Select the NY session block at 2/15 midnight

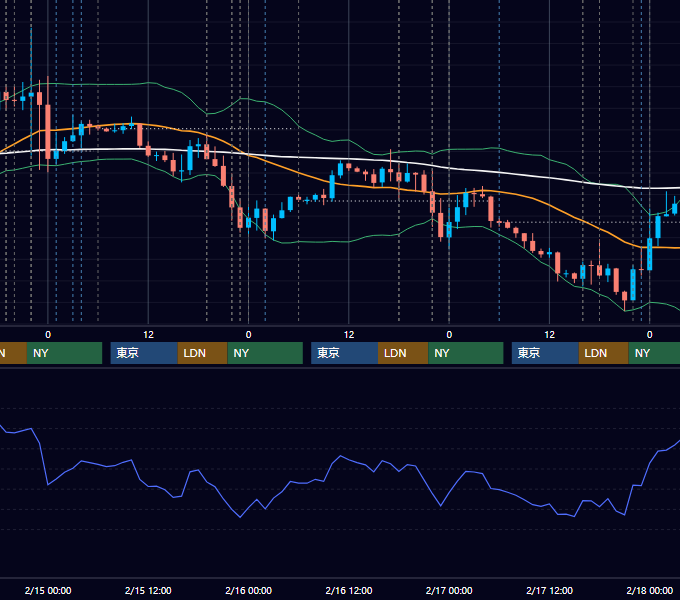coord(64,353)
